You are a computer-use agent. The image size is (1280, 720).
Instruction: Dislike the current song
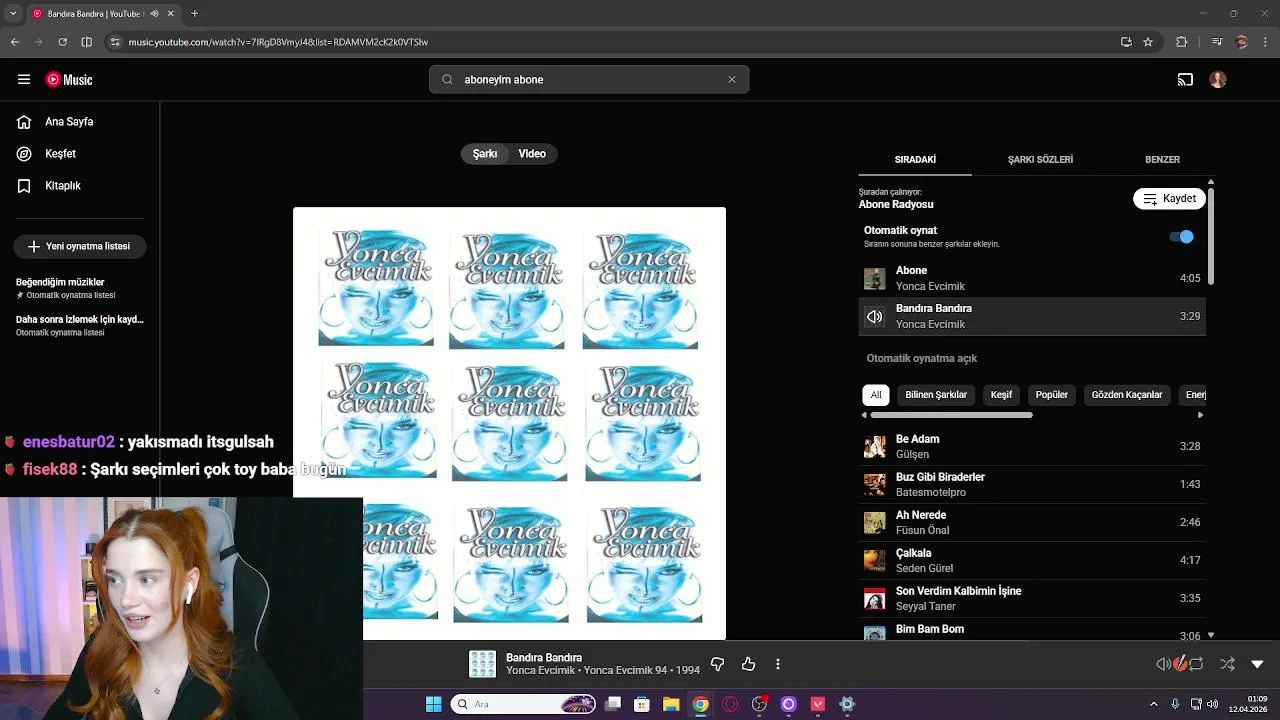click(x=717, y=664)
